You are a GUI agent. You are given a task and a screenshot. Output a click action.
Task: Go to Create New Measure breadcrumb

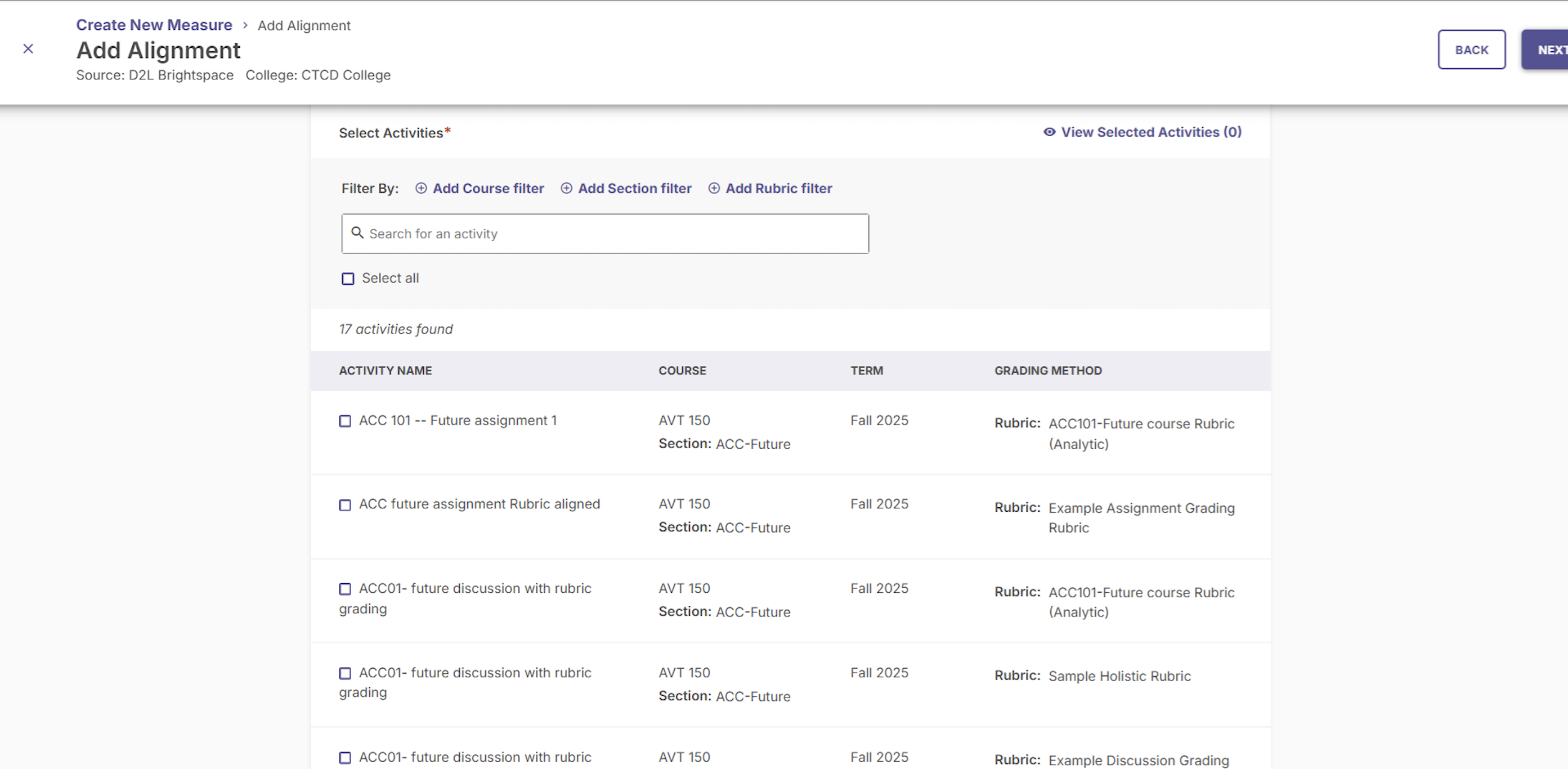coord(154,25)
